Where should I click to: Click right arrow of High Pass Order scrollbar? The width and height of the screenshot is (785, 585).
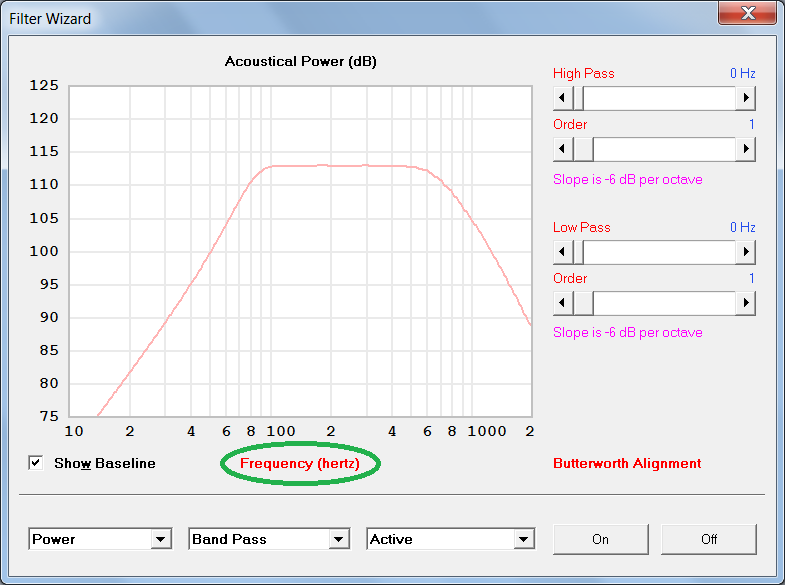coord(745,149)
